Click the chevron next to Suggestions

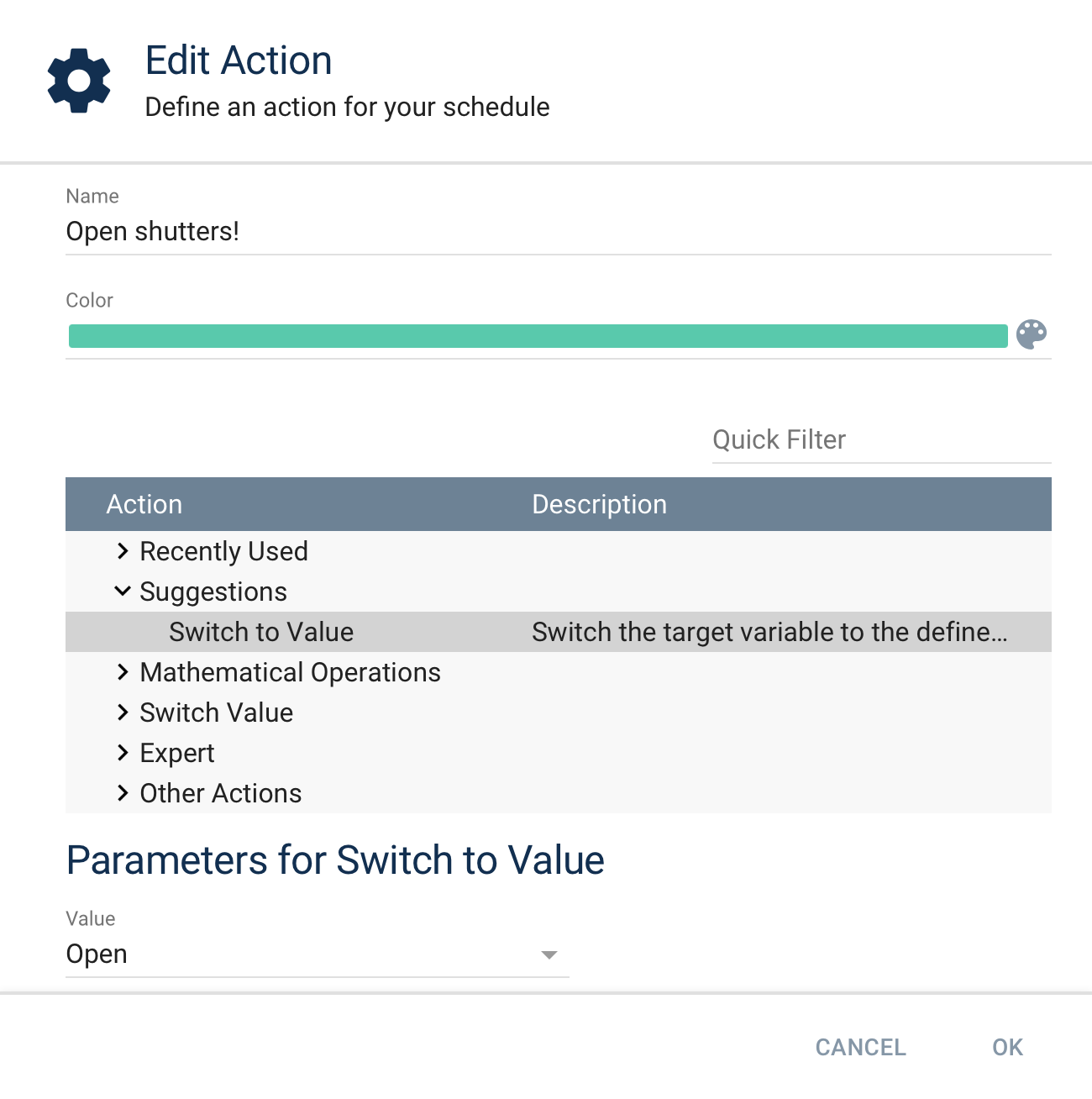pos(123,591)
